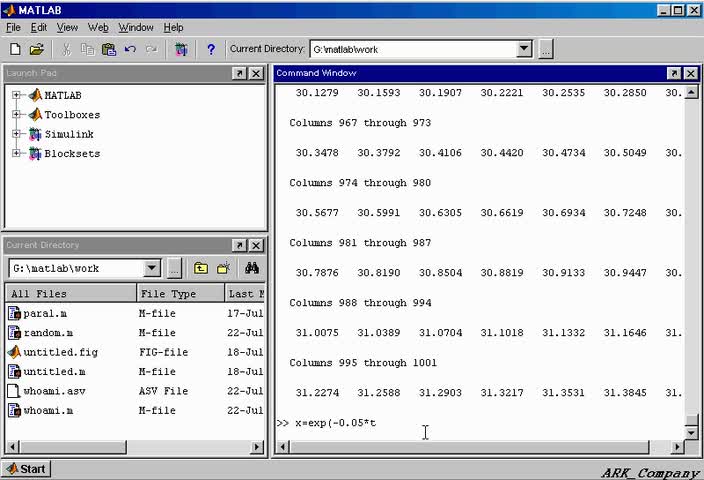This screenshot has width=704, height=480.
Task: Open the Window menu
Action: tap(136, 28)
